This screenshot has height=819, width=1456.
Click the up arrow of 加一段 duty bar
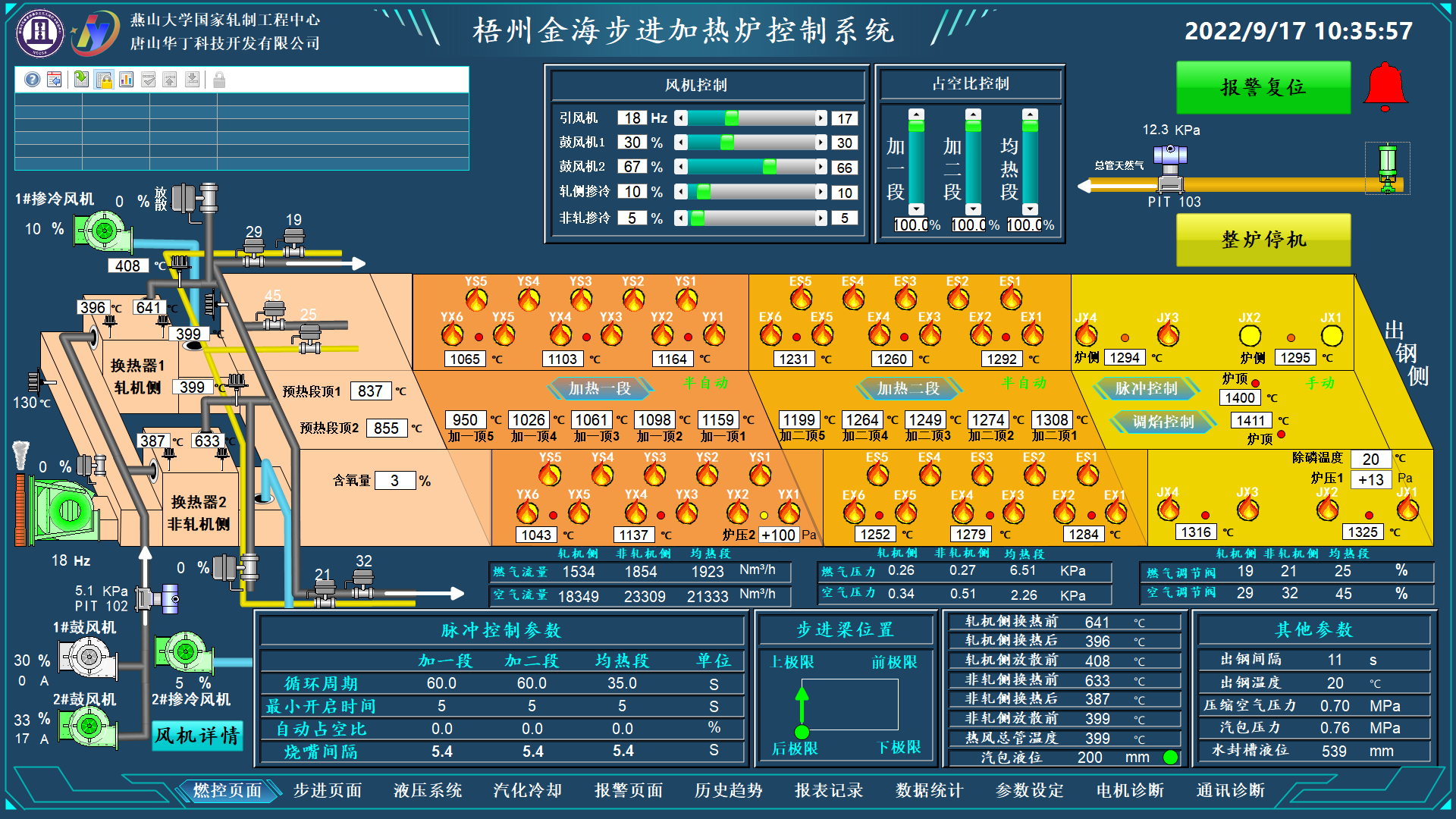click(x=916, y=115)
